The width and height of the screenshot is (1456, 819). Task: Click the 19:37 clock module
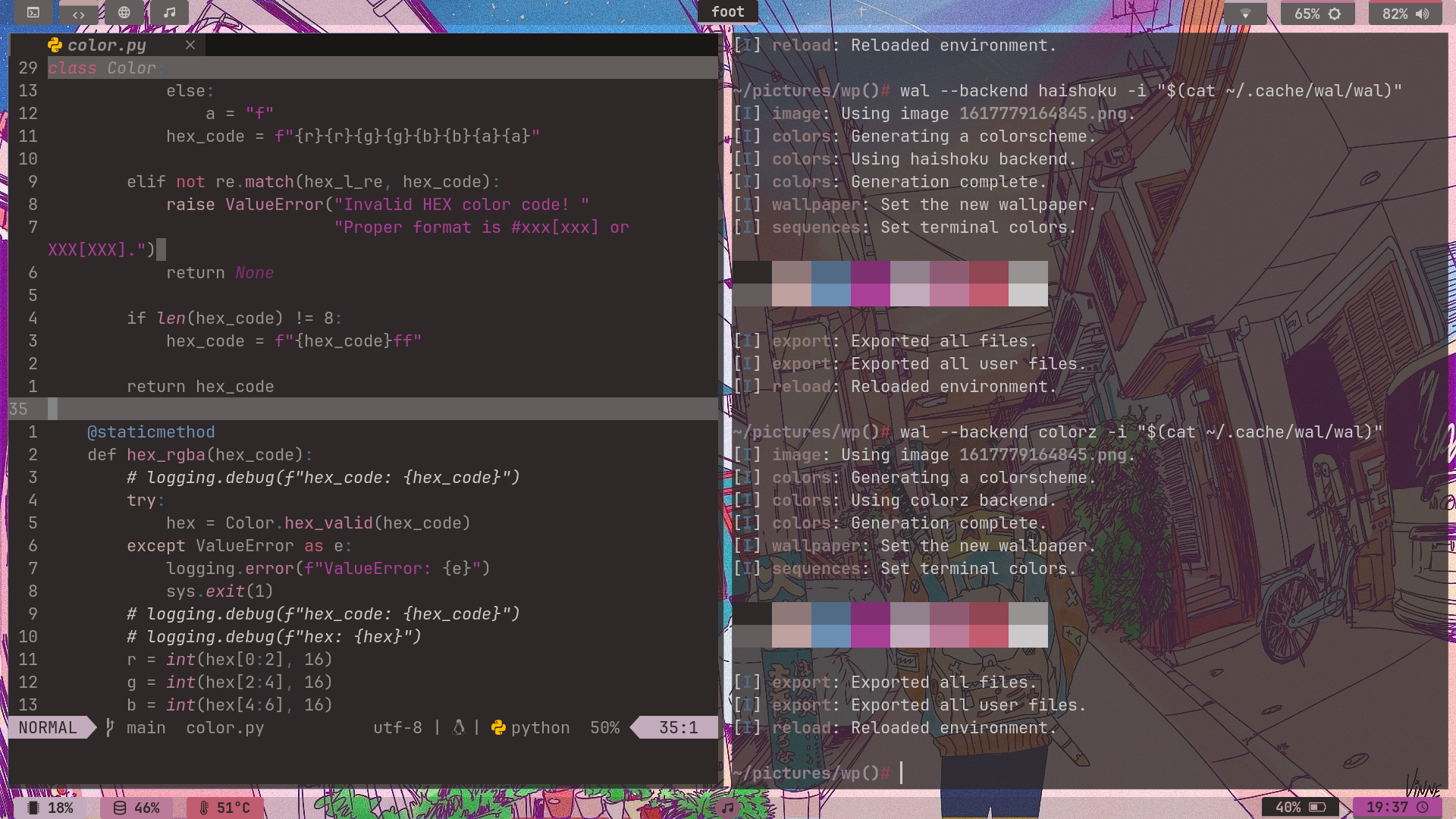coord(1398,808)
